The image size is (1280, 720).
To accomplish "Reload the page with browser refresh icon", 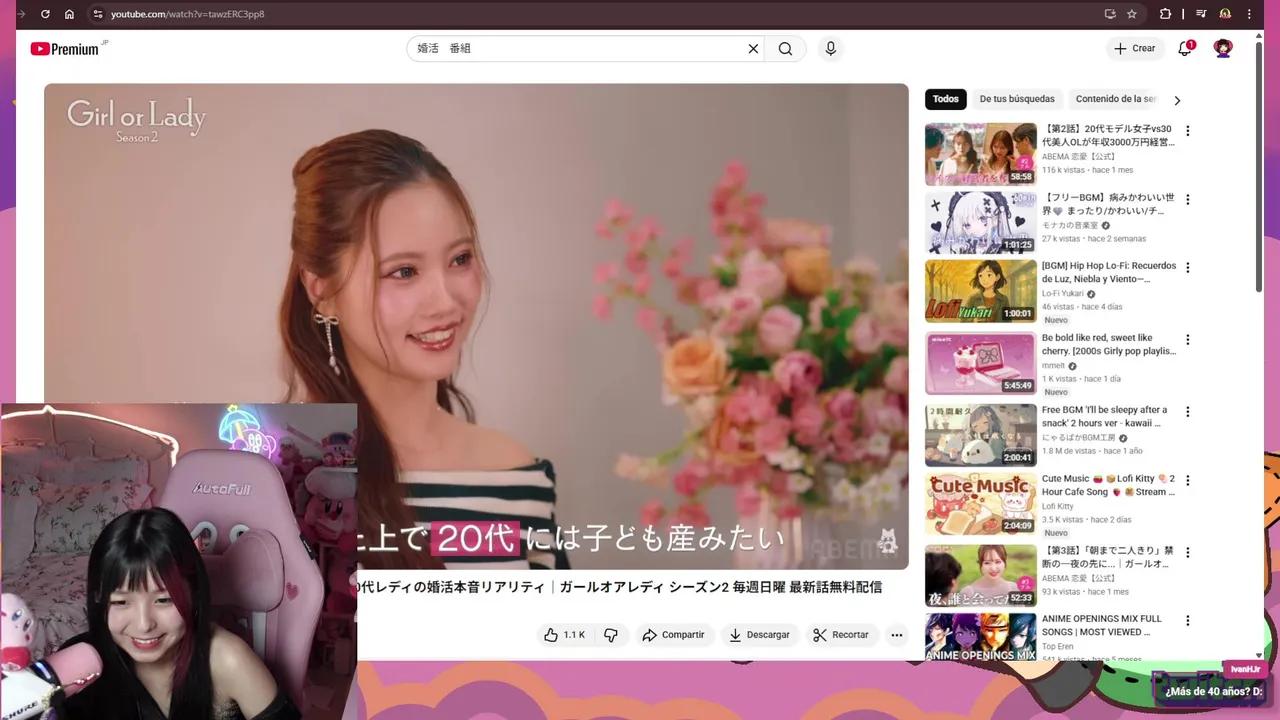I will point(45,14).
